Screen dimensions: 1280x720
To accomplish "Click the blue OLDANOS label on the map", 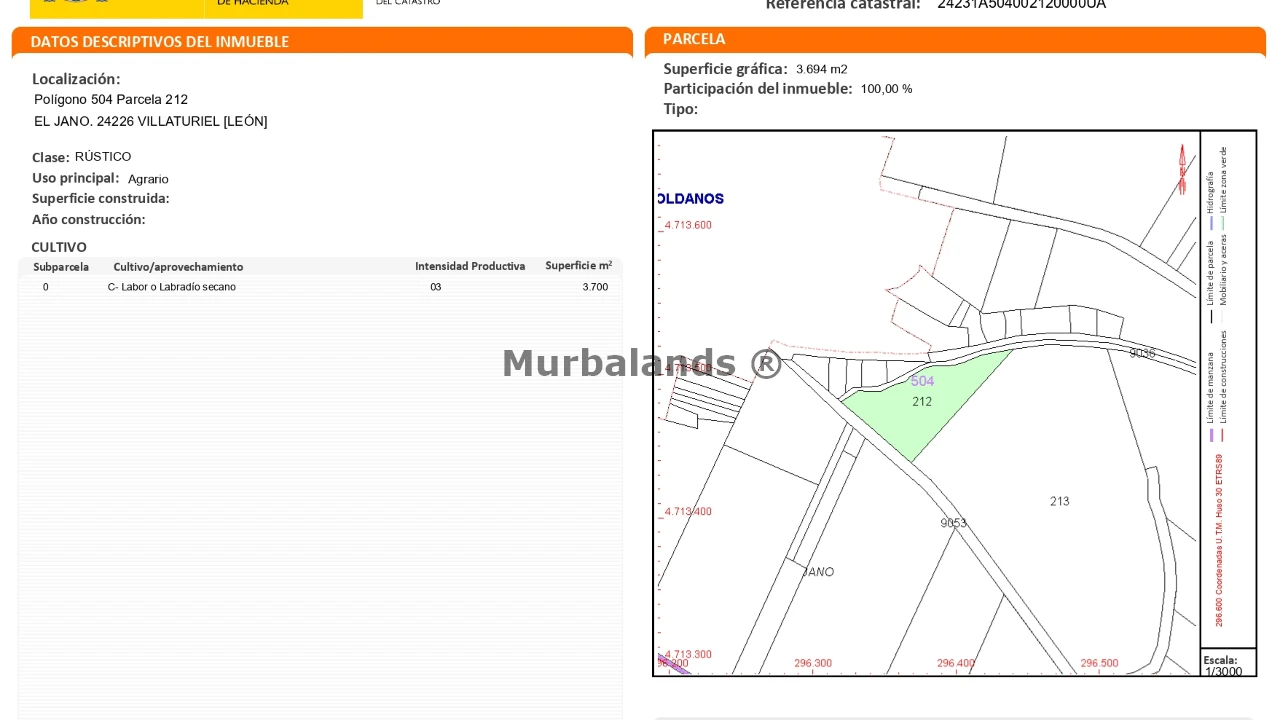I will [691, 198].
